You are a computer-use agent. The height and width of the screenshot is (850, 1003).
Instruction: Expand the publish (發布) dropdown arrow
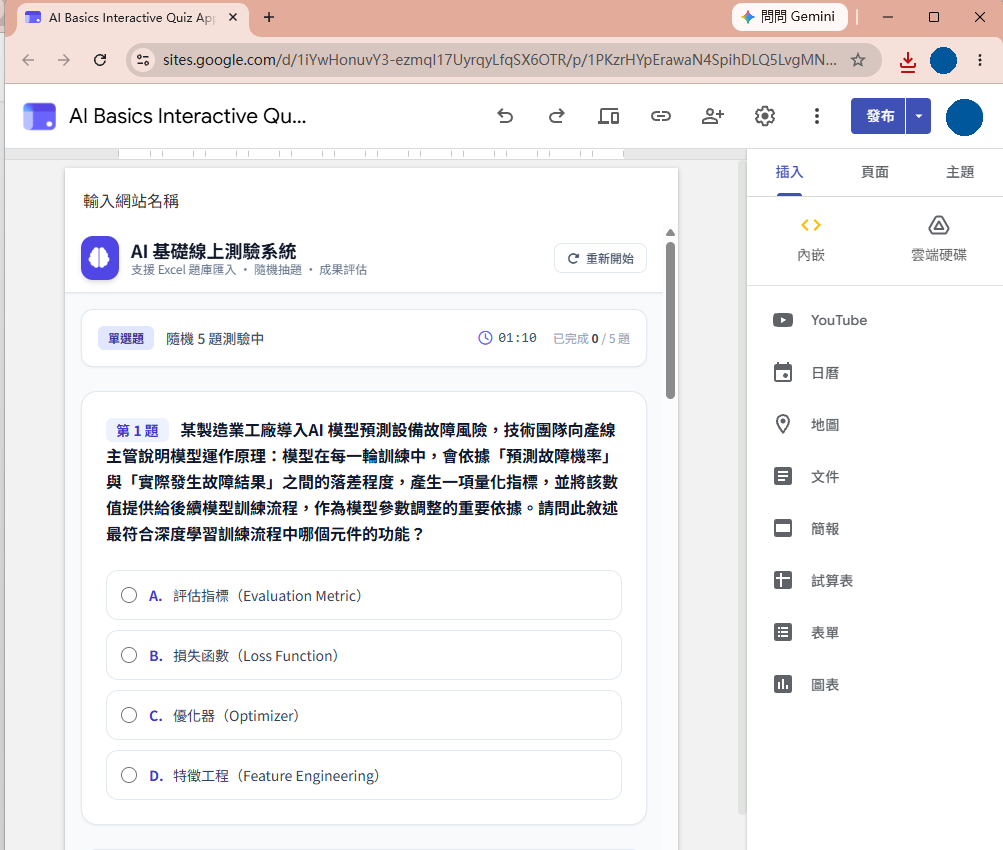(919, 116)
